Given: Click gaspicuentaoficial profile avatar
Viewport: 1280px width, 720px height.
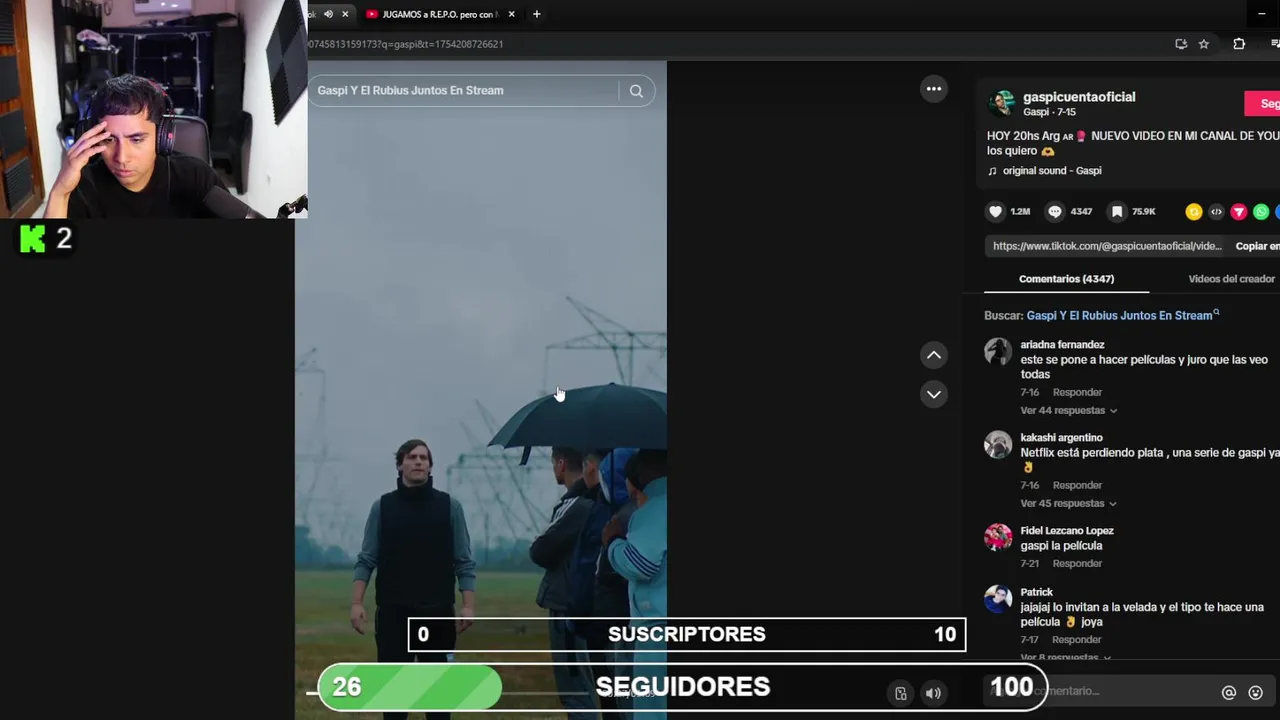Looking at the screenshot, I should pyautogui.click(x=1001, y=103).
